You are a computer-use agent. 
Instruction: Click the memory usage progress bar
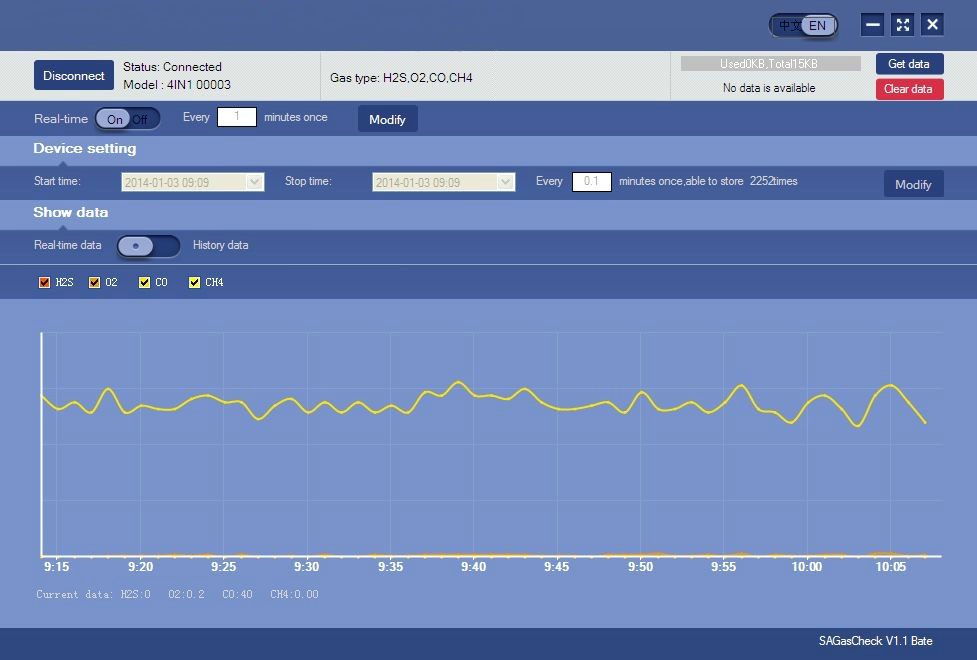click(770, 64)
